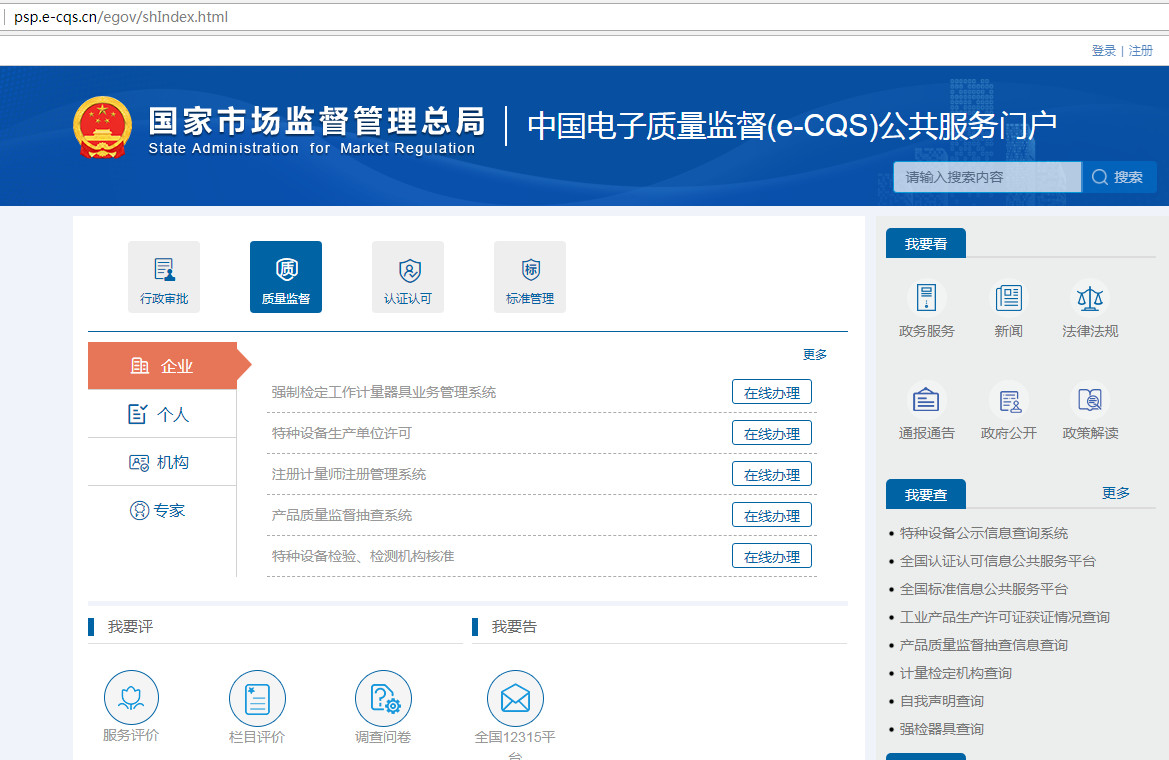The width and height of the screenshot is (1169, 760).
Task: Focus the 请输入搜索内容 search field
Action: [987, 177]
